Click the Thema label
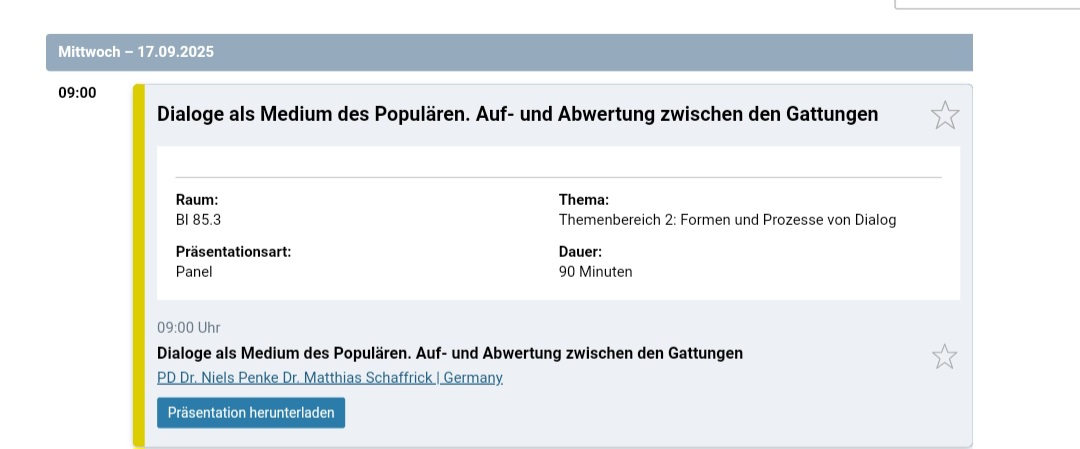Viewport: 1080px width, 449px height. click(583, 200)
